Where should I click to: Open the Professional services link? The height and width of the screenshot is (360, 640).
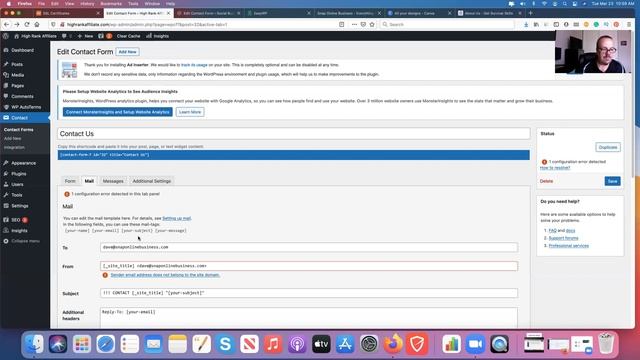pyautogui.click(x=569, y=246)
